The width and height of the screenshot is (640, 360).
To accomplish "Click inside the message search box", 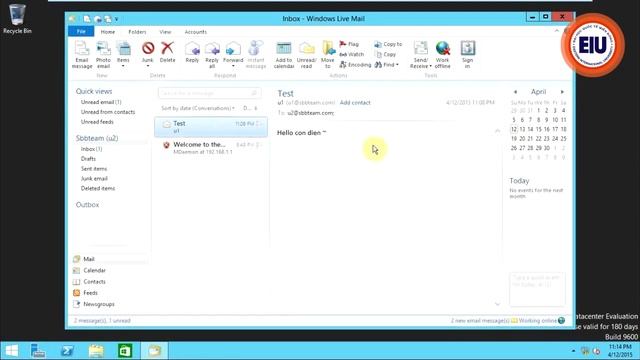I will click(x=209, y=93).
